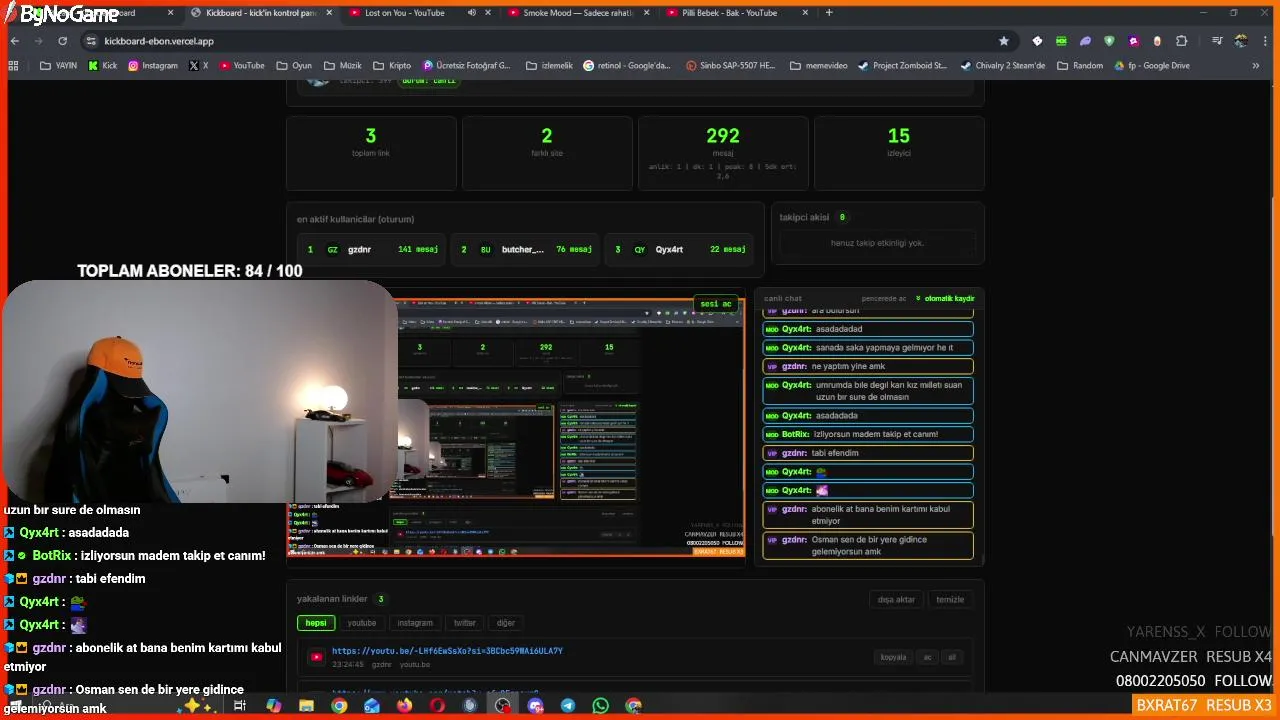Image resolution: width=1280 pixels, height=720 pixels.
Task: Reload the page with the refresh icon
Action: point(62,41)
